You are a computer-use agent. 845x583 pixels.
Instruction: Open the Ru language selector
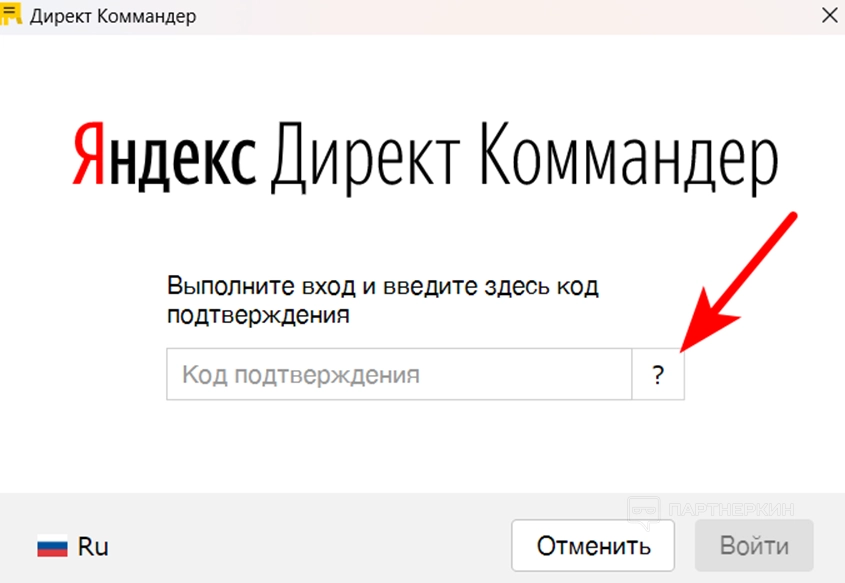pos(73,546)
